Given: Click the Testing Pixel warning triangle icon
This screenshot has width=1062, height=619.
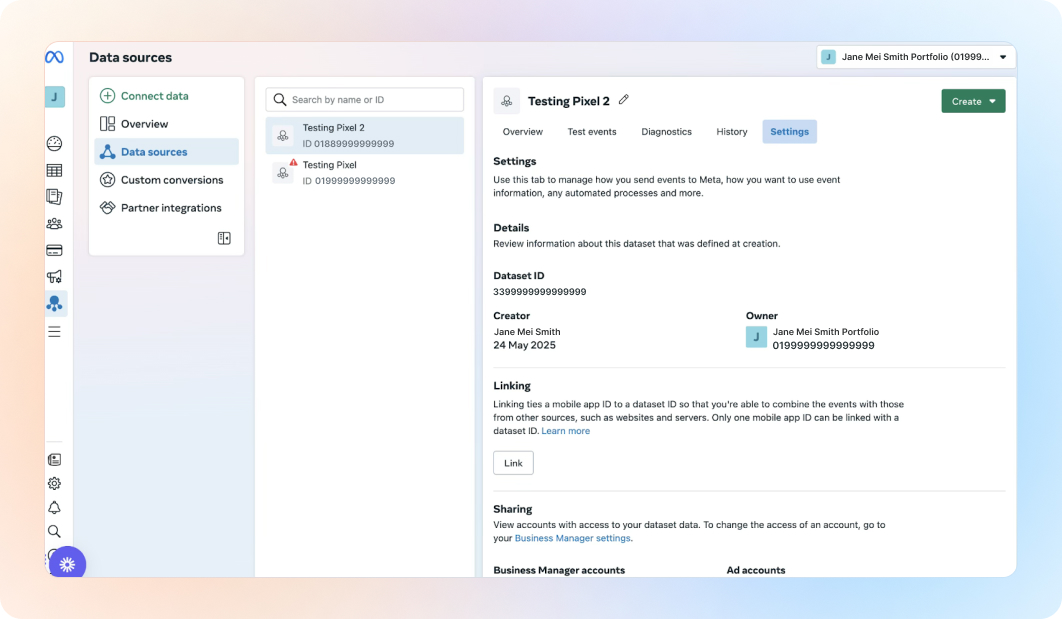Looking at the screenshot, I should pyautogui.click(x=293, y=163).
